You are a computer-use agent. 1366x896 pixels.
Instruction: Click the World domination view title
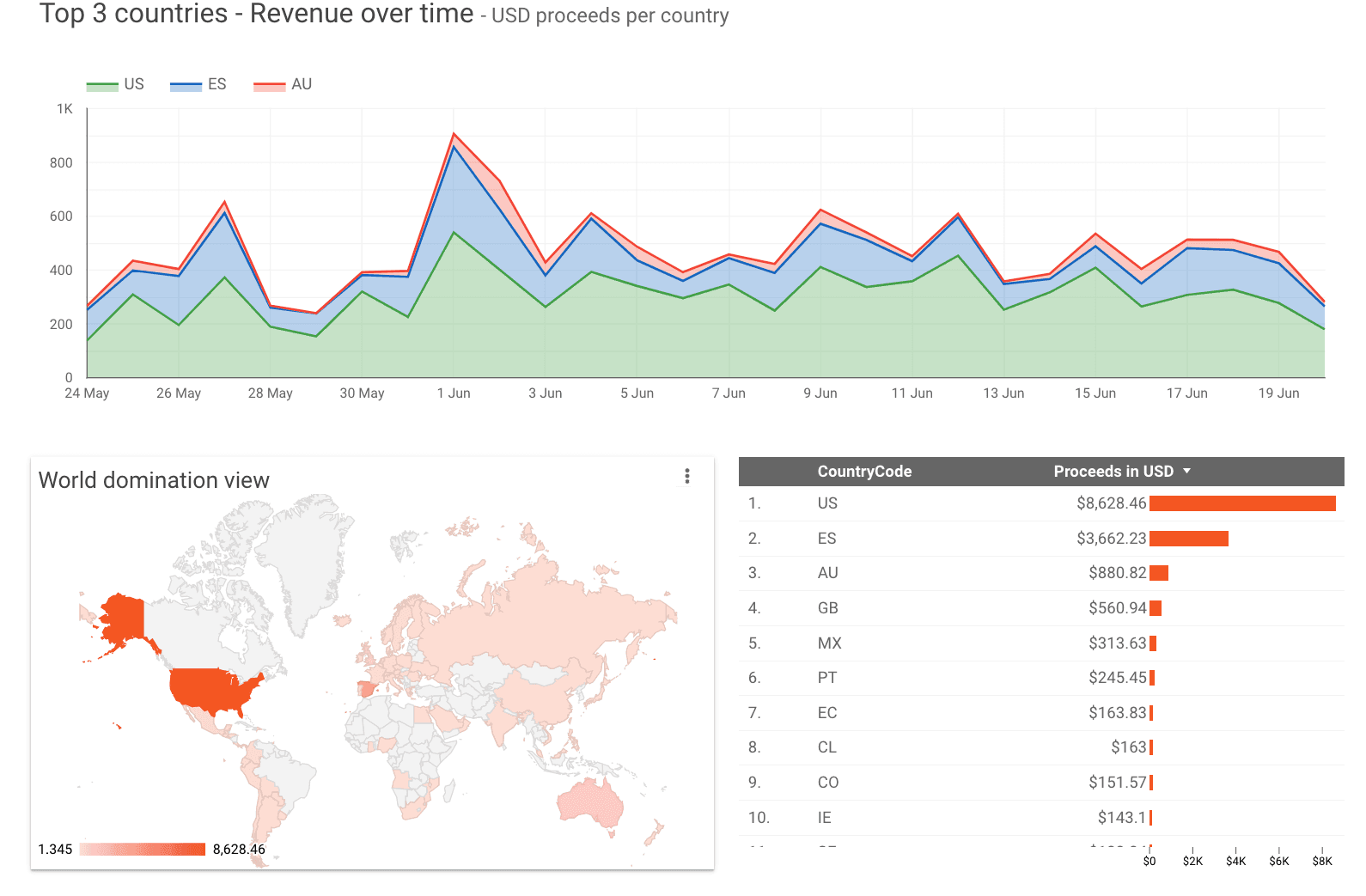point(154,480)
